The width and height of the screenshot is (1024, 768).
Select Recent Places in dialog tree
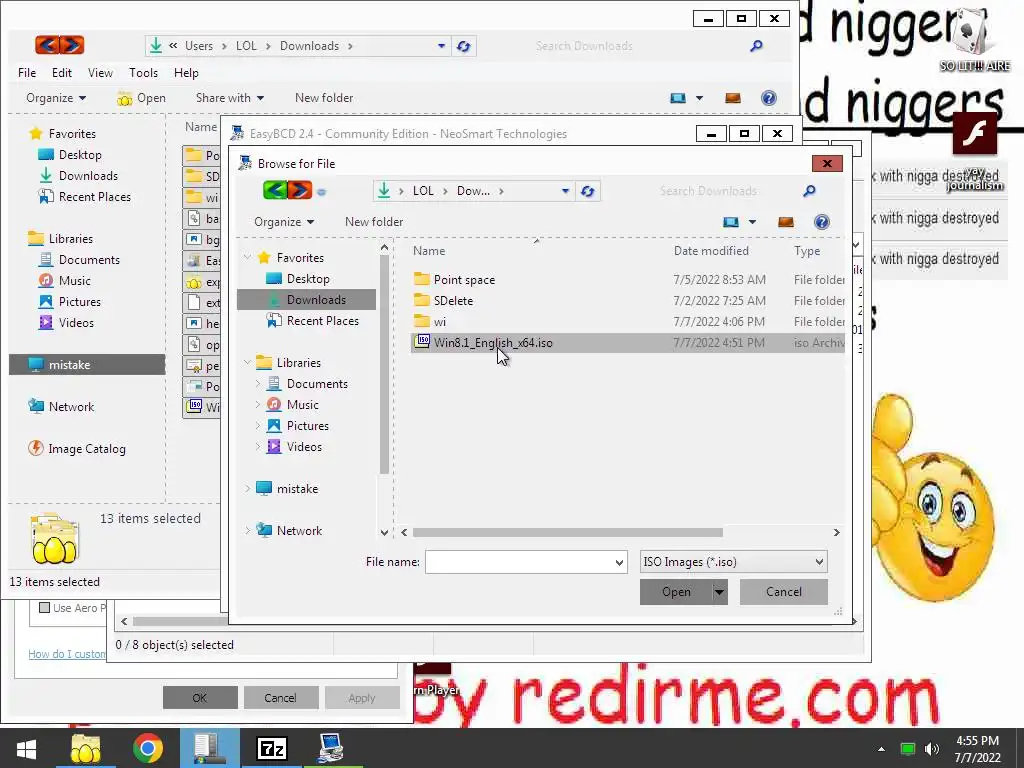pyautogui.click(x=323, y=321)
